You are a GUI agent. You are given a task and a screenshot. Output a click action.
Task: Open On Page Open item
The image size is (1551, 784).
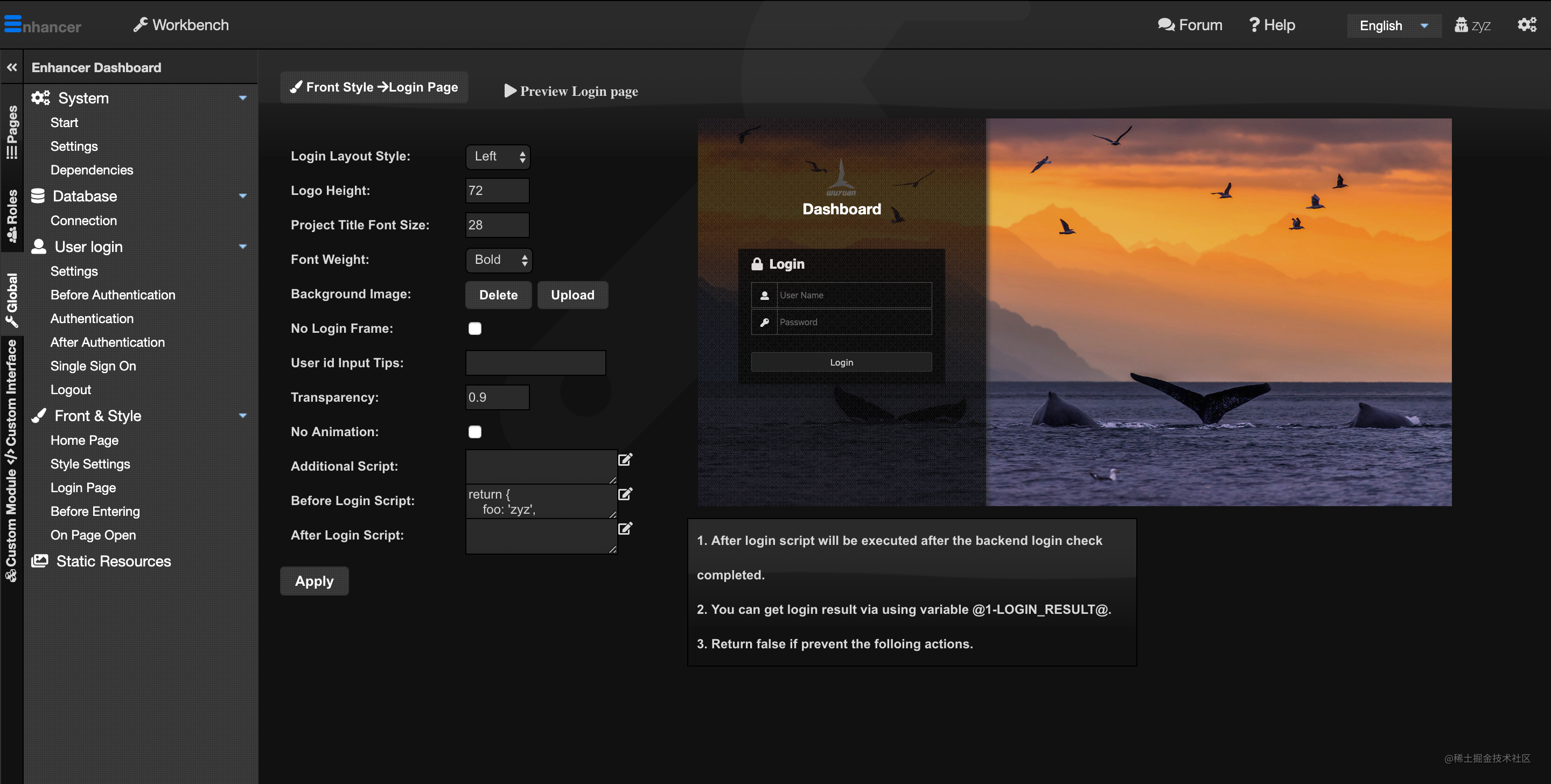(93, 535)
